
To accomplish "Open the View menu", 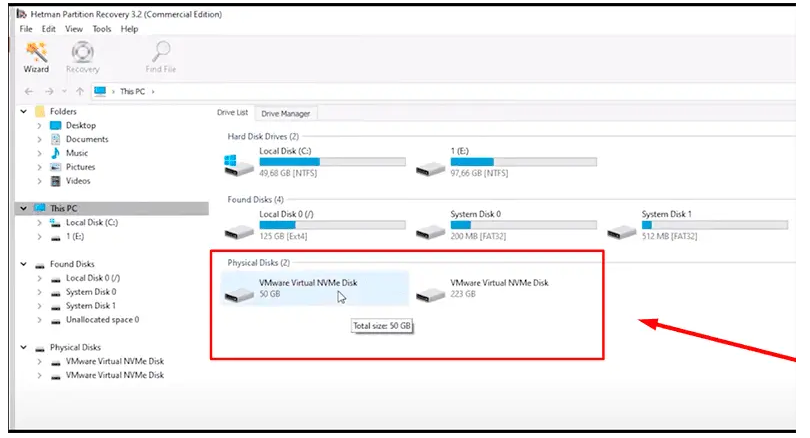I will 74,29.
